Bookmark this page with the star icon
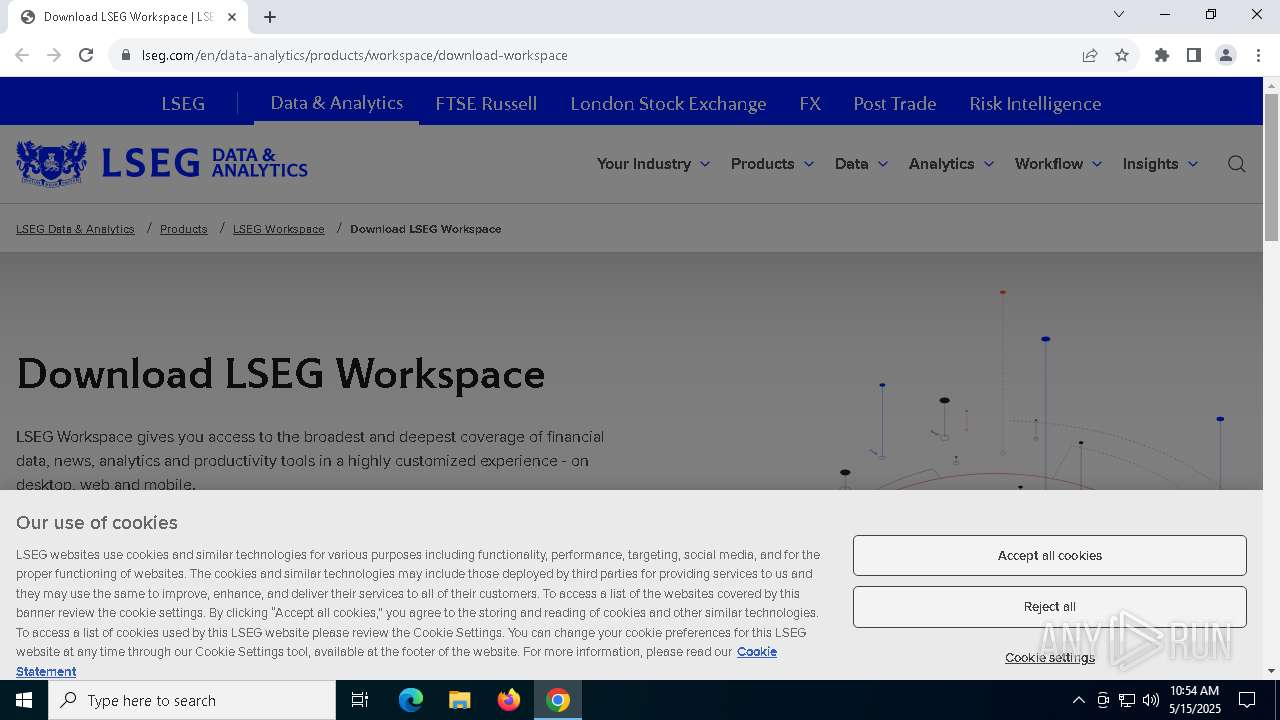 tap(1122, 55)
